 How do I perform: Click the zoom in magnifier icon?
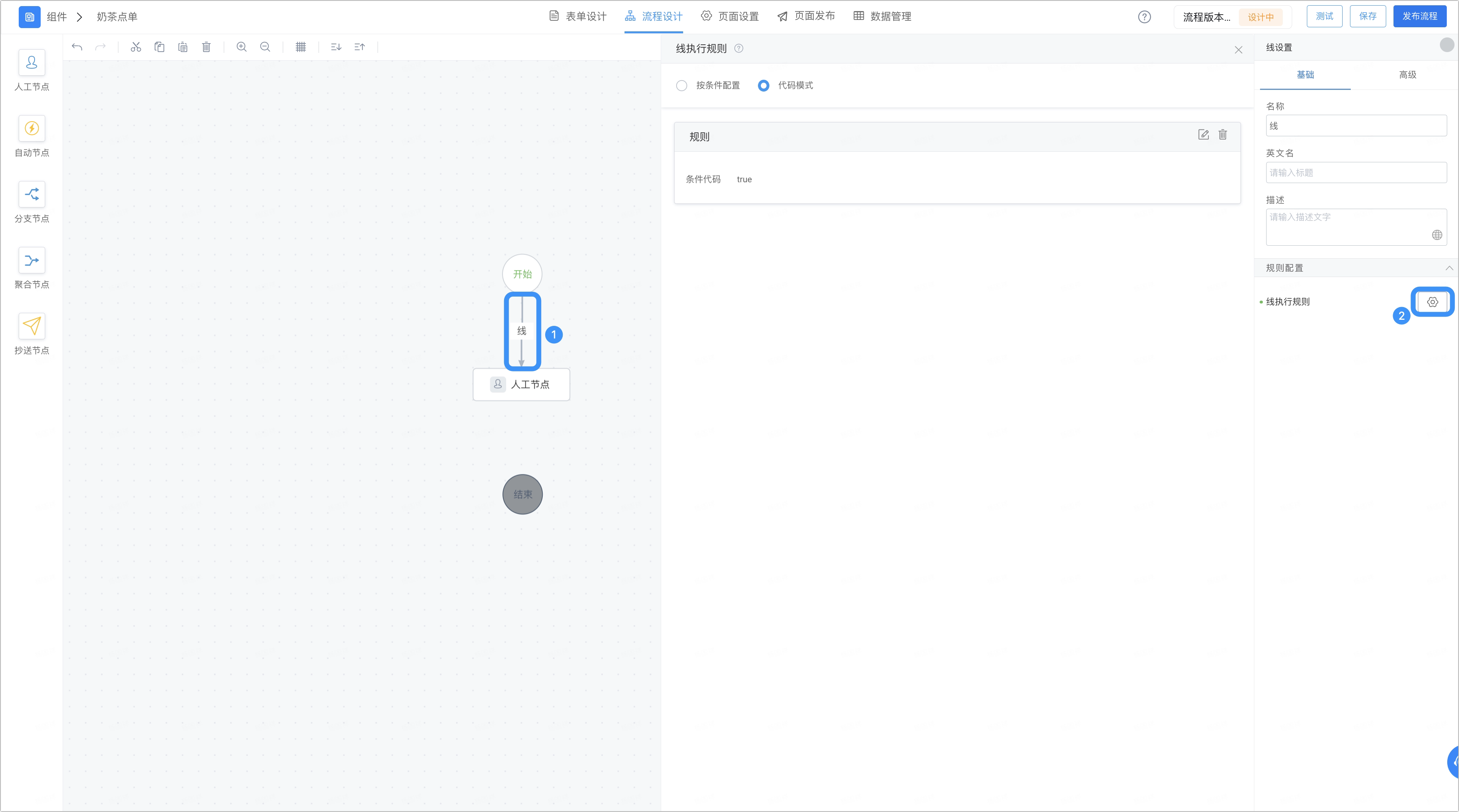[x=241, y=47]
